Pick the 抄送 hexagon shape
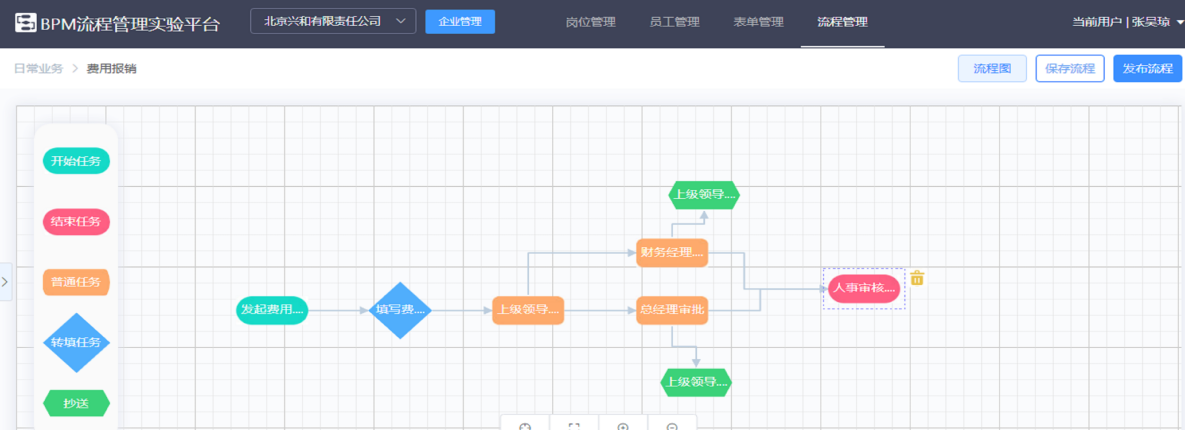Screen dimensions: 1185x430 pos(76,403)
